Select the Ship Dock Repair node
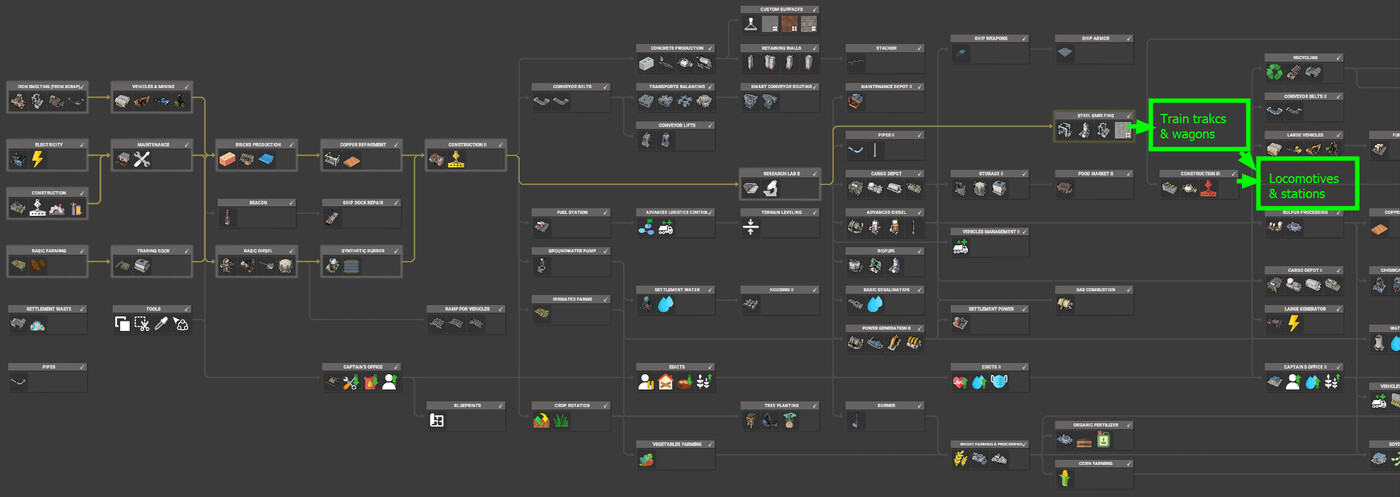Screen dimensions: 1400x497 tap(361, 213)
